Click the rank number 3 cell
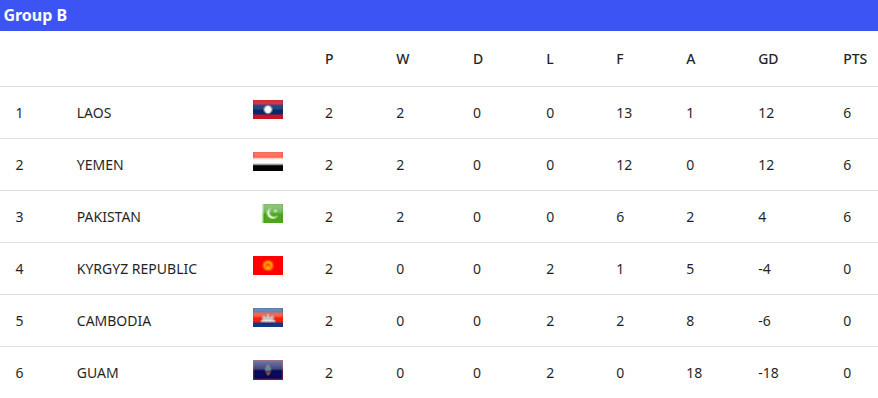The image size is (878, 398). pyautogui.click(x=20, y=217)
